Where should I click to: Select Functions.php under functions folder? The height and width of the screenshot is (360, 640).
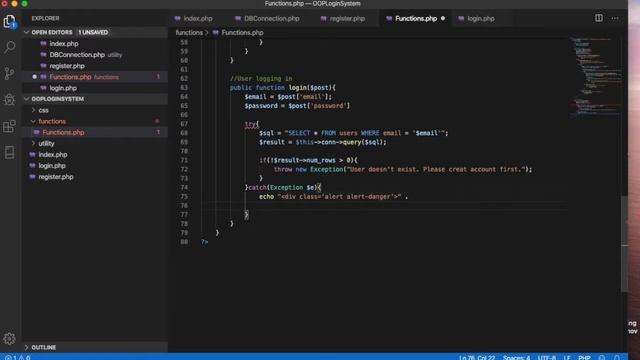95,132
